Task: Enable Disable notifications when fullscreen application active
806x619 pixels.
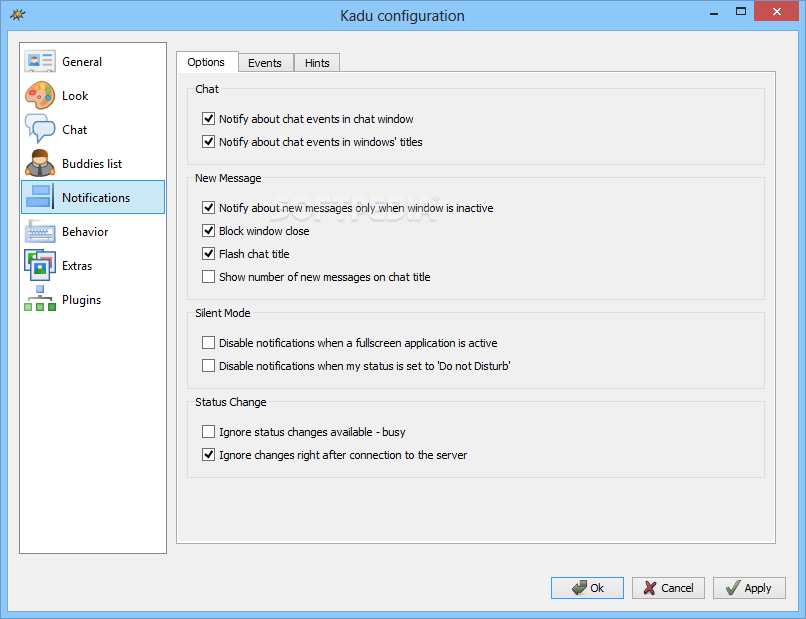Action: (208, 342)
